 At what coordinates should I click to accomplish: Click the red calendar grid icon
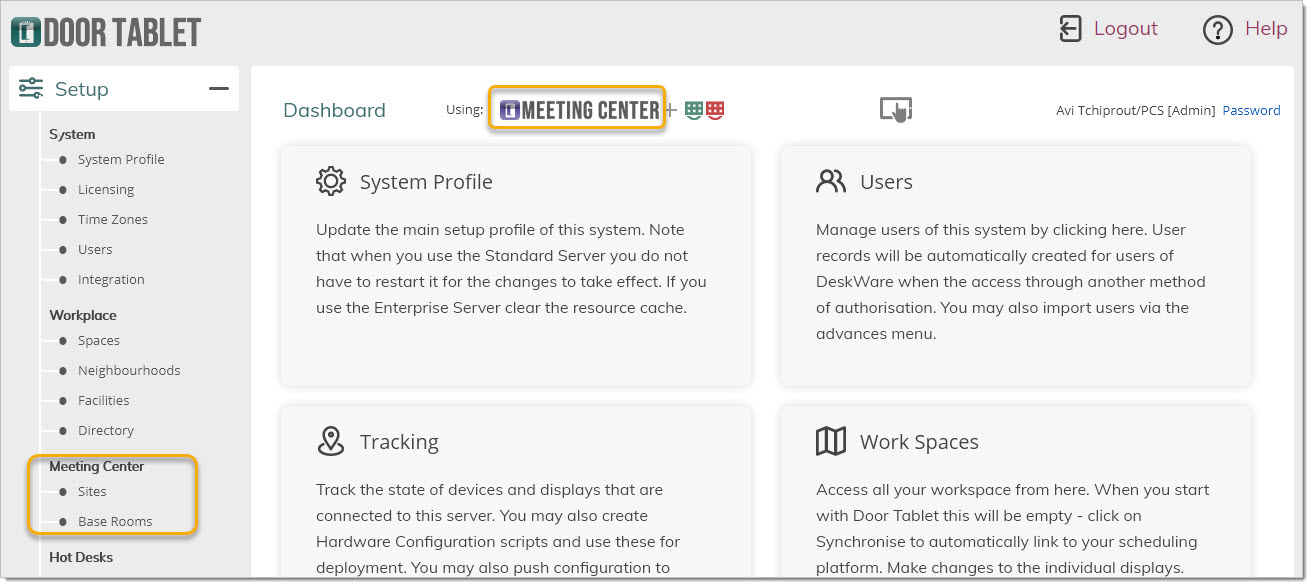[x=715, y=110]
